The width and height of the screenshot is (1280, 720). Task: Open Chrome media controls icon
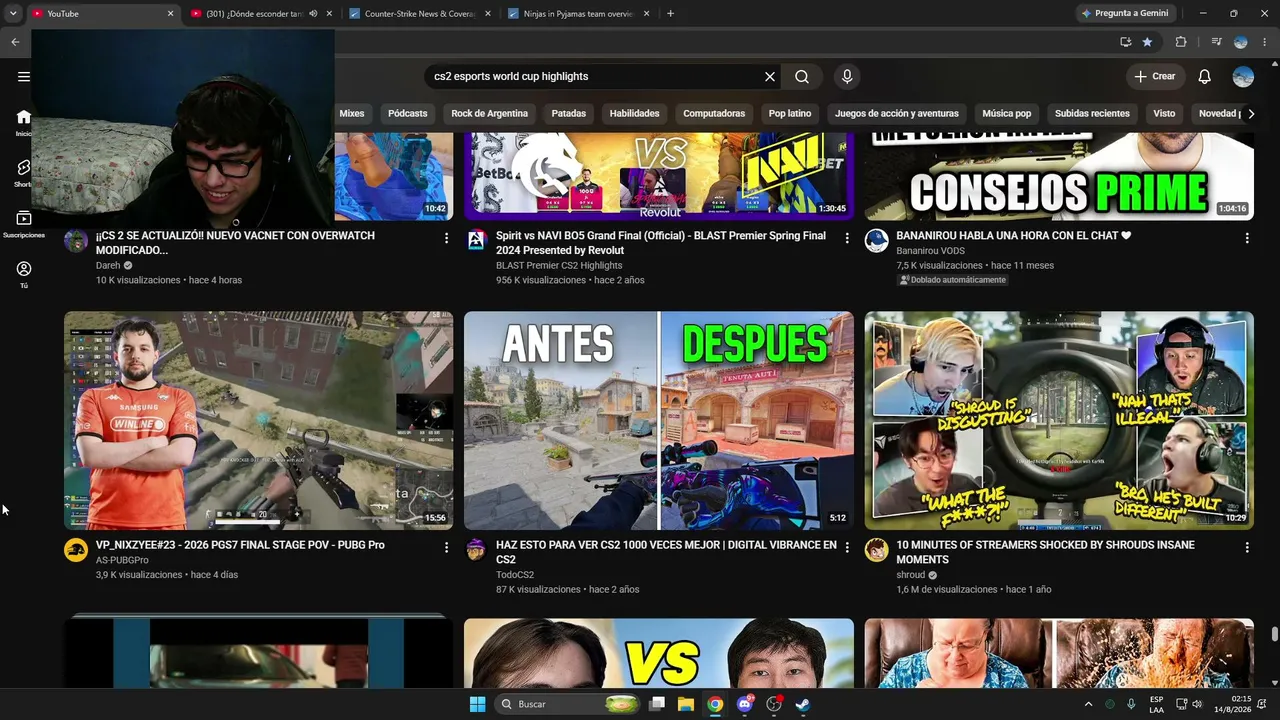(x=1216, y=42)
